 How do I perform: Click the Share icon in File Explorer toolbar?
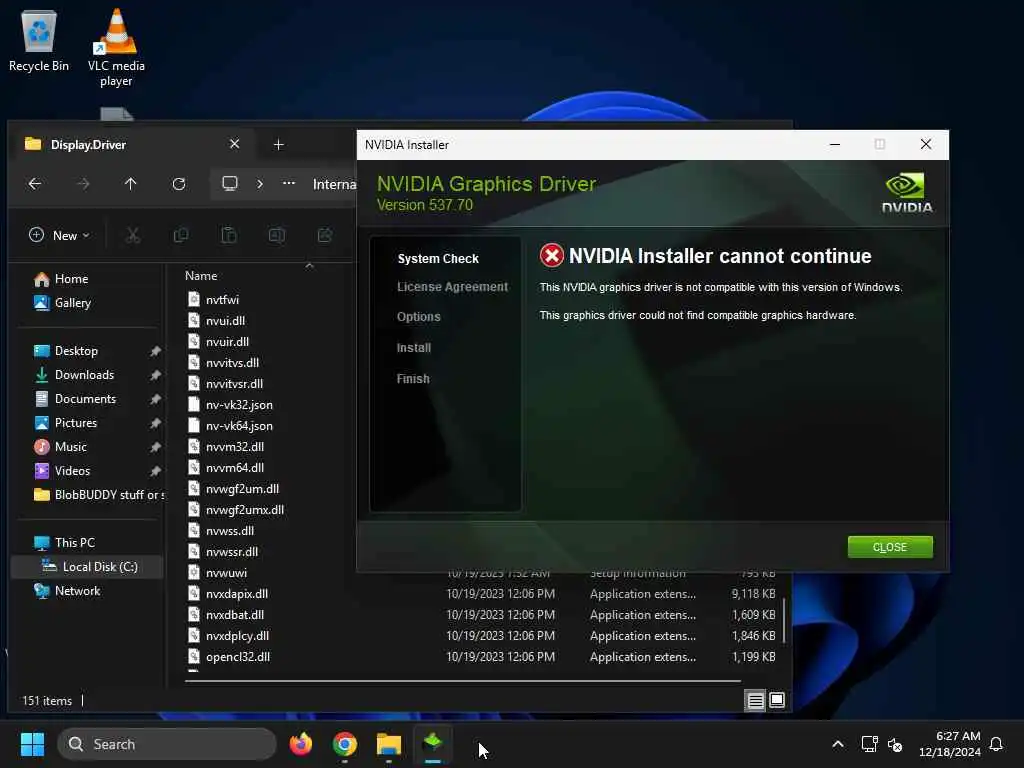coord(325,235)
